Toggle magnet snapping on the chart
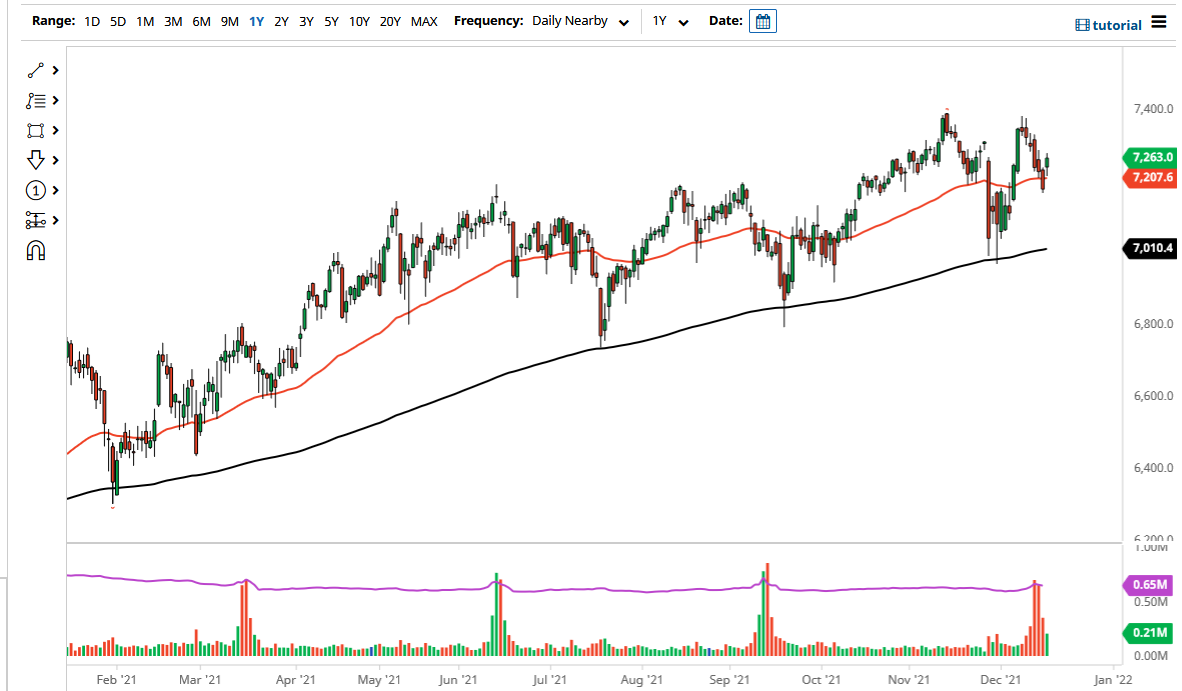 pyautogui.click(x=35, y=250)
